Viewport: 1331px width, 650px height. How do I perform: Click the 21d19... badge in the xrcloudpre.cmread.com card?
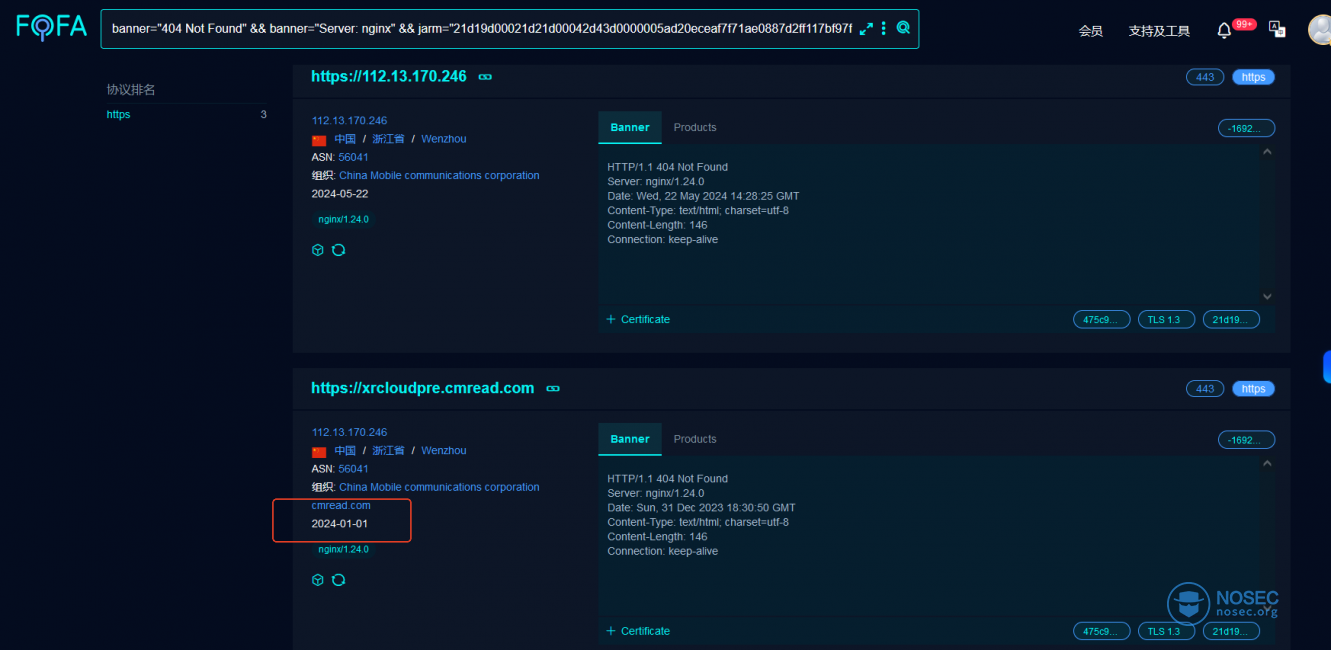pos(1231,632)
